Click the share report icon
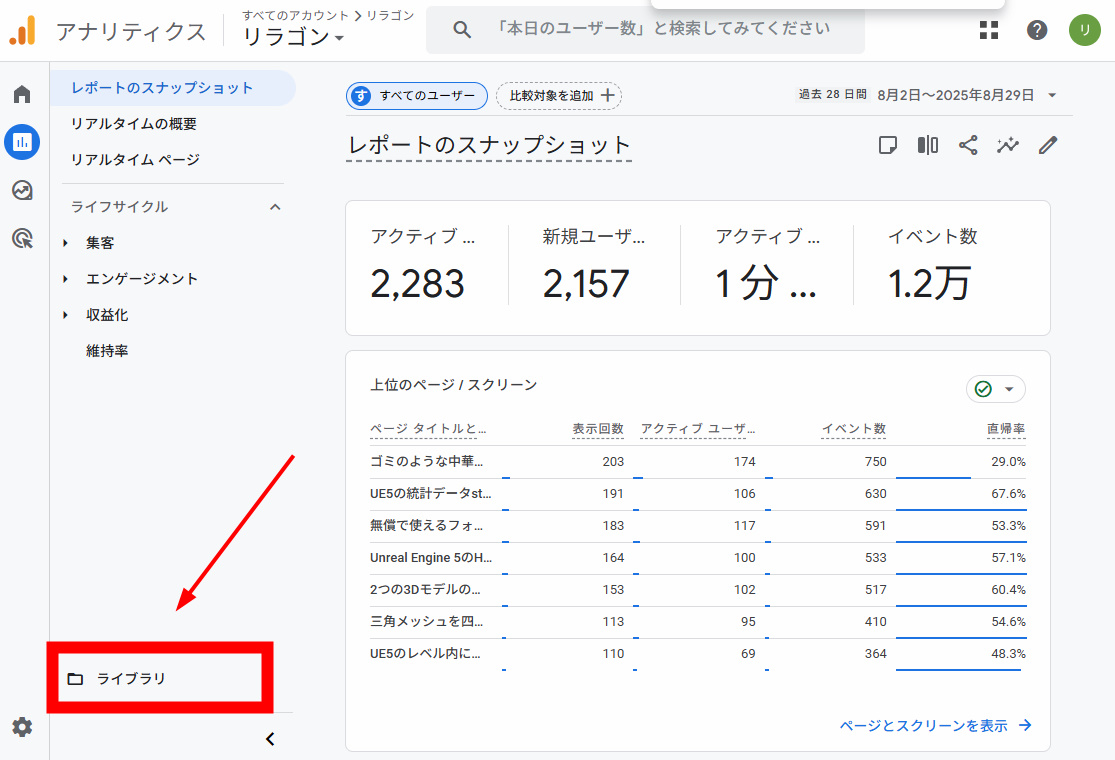 coord(968,145)
